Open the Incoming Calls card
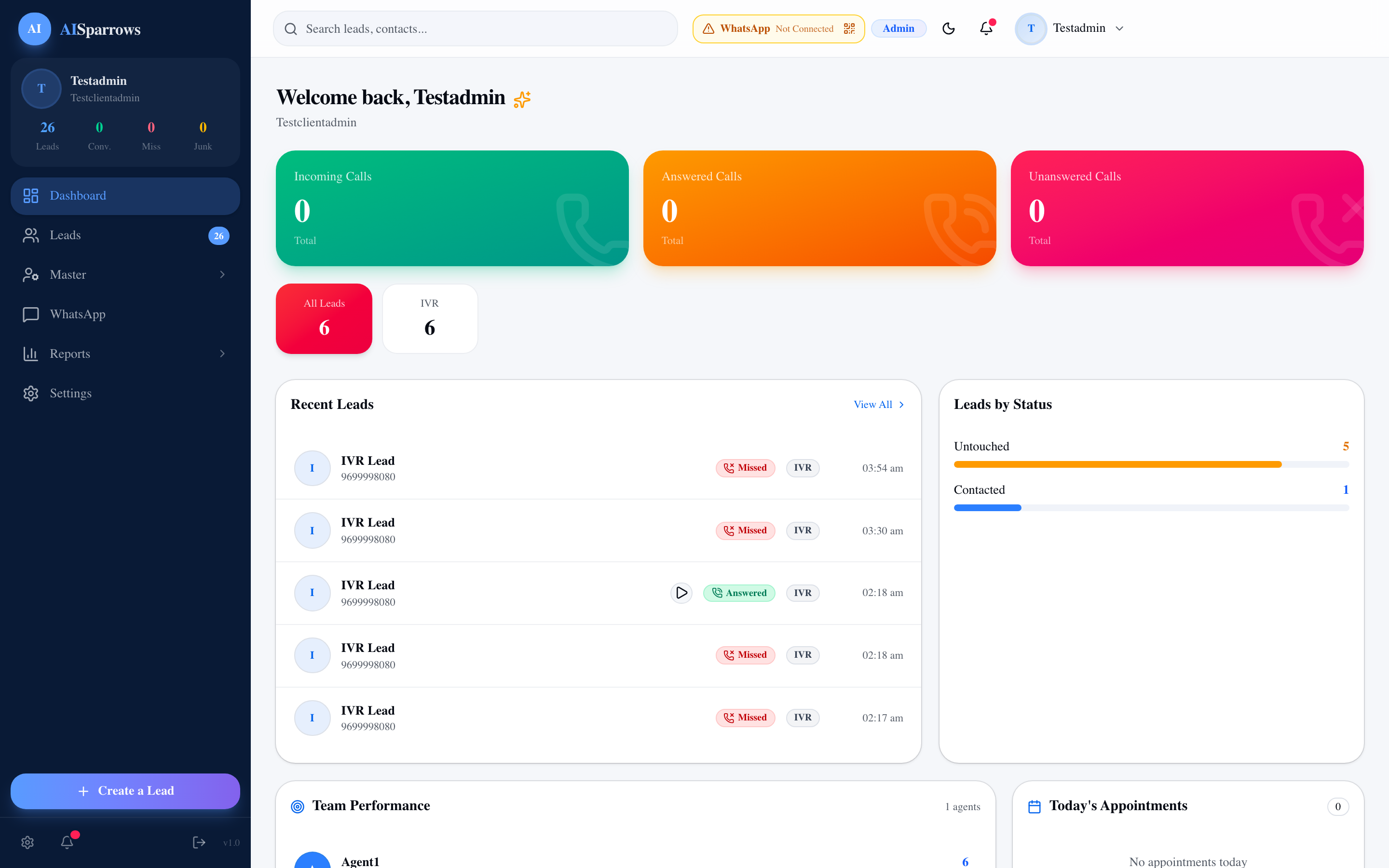The image size is (1389, 868). point(452,208)
